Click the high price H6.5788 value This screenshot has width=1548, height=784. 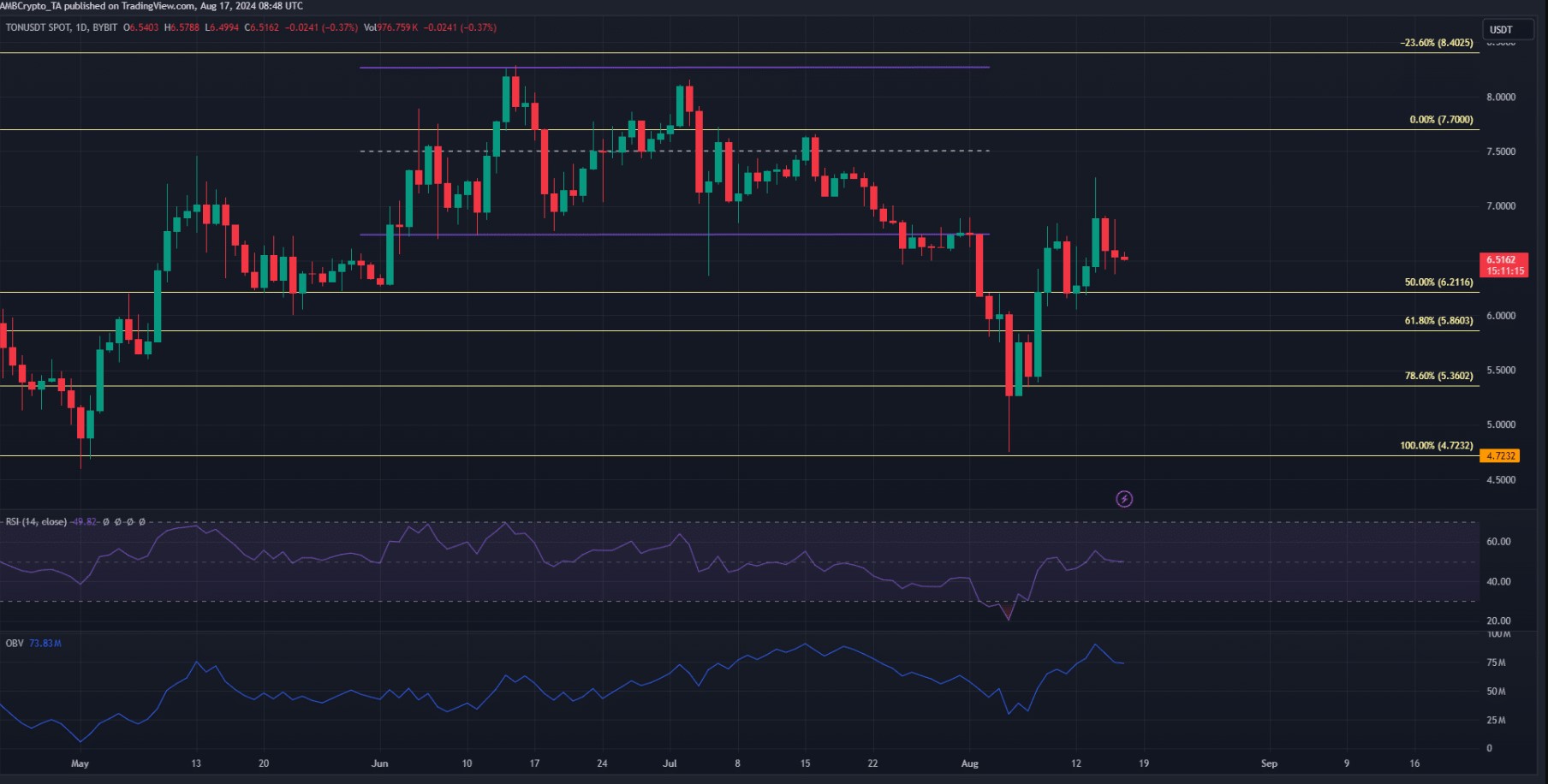pos(182,27)
